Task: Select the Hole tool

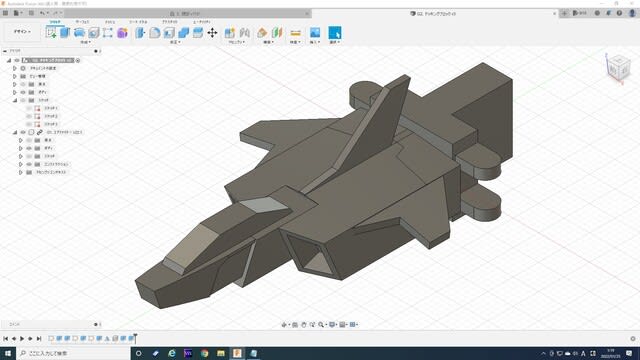Action: pyautogui.click(x=94, y=33)
